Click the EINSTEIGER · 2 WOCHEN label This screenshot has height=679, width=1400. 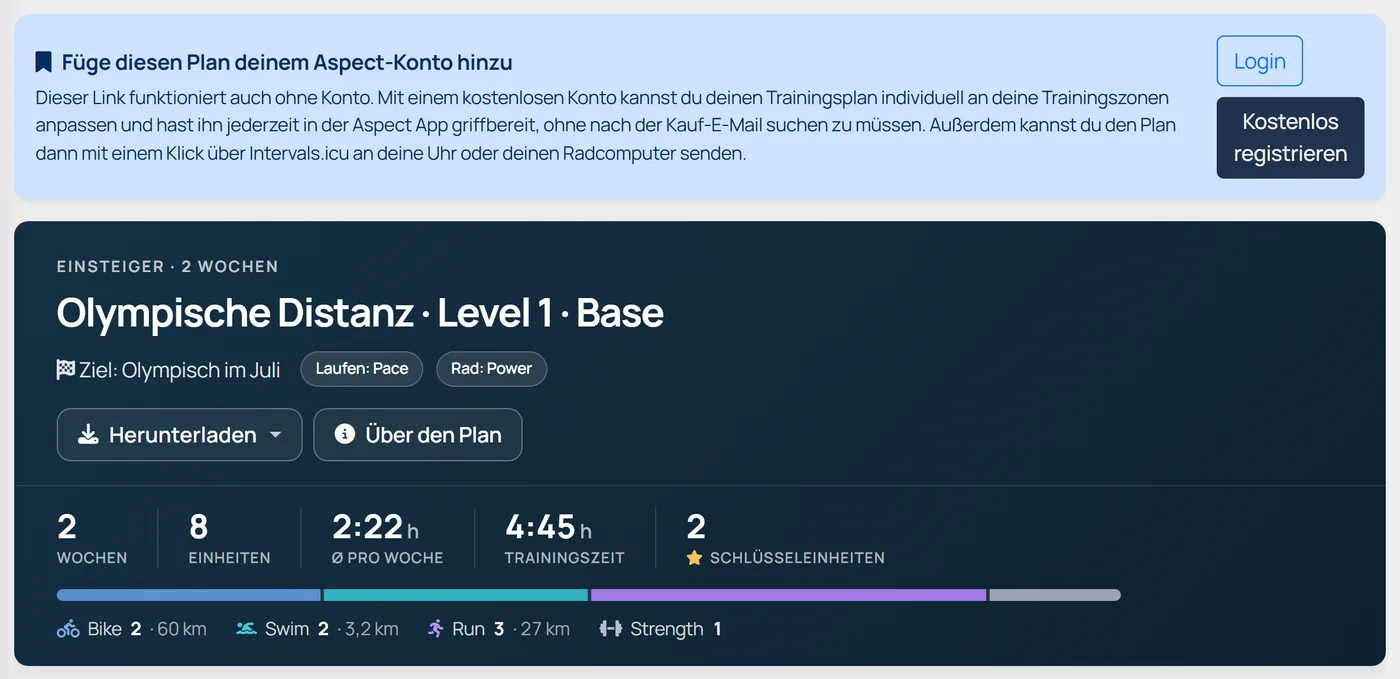coord(167,266)
